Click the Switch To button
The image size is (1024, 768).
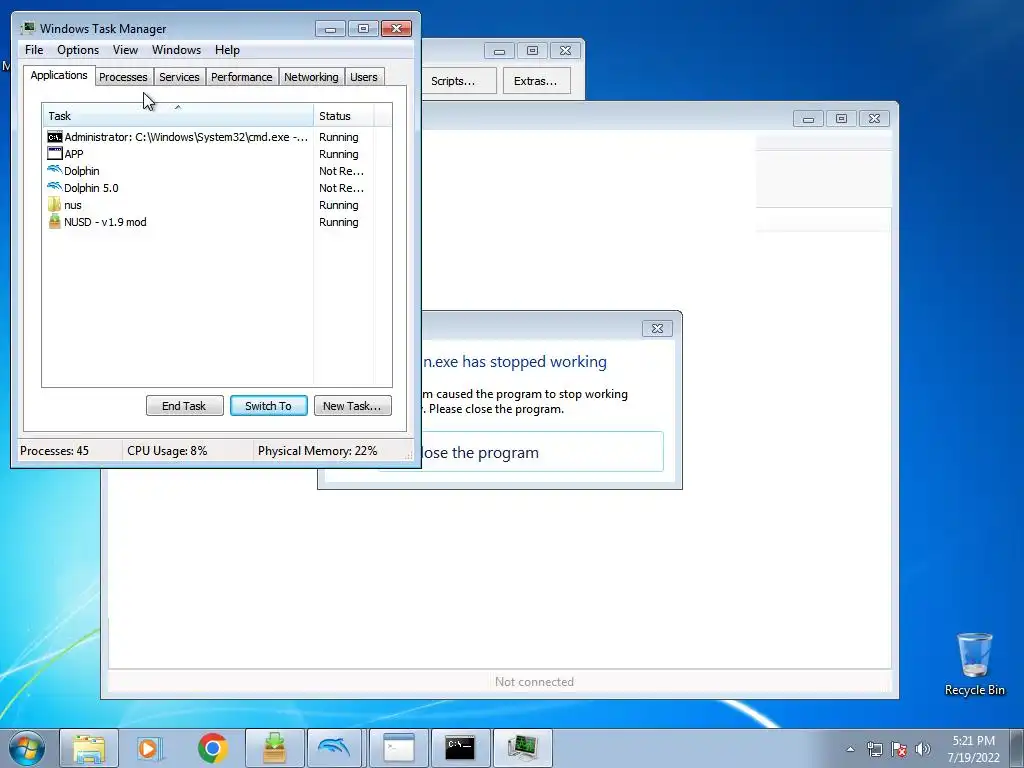pyautogui.click(x=268, y=406)
